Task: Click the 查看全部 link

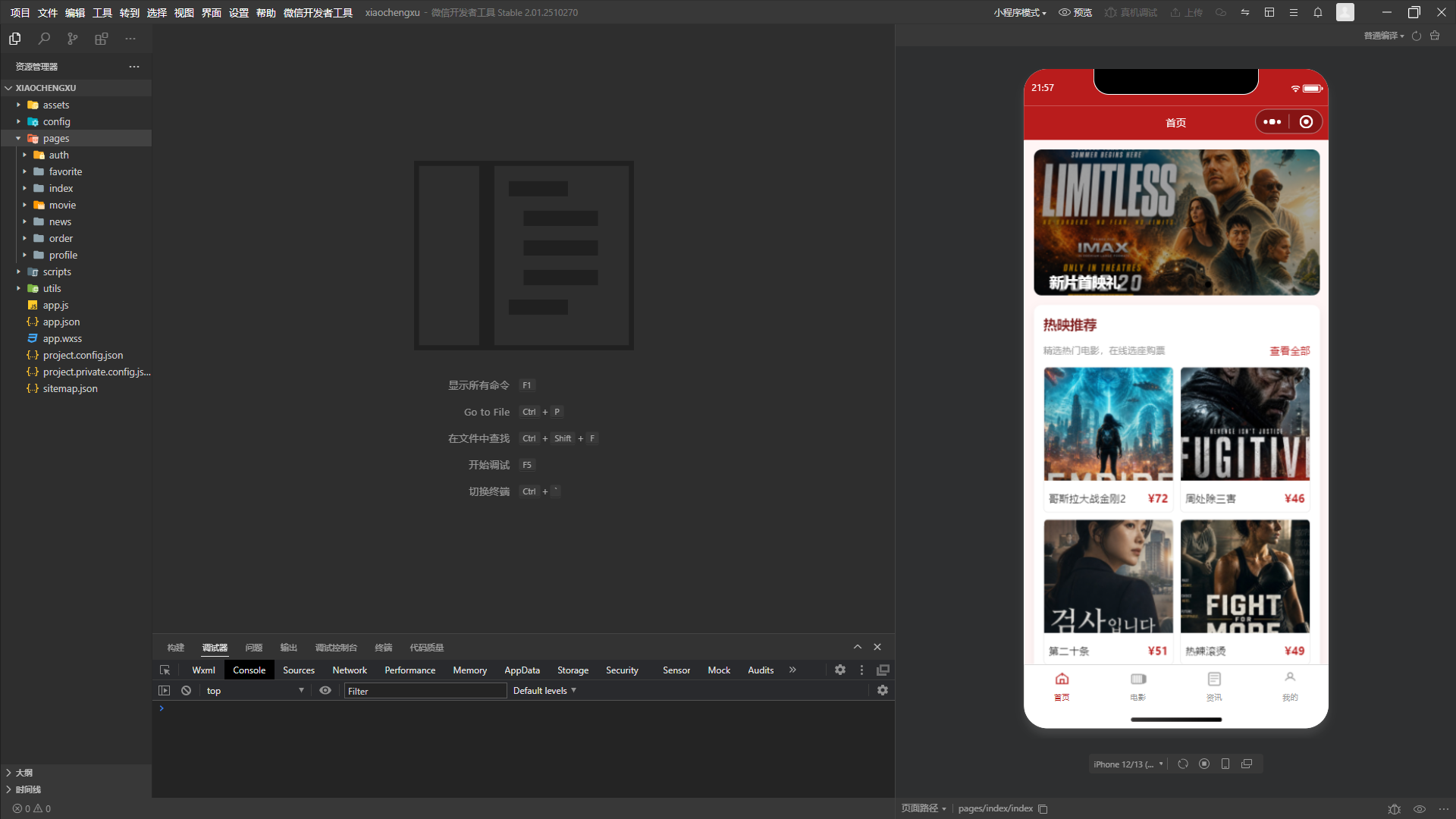Action: click(1290, 351)
